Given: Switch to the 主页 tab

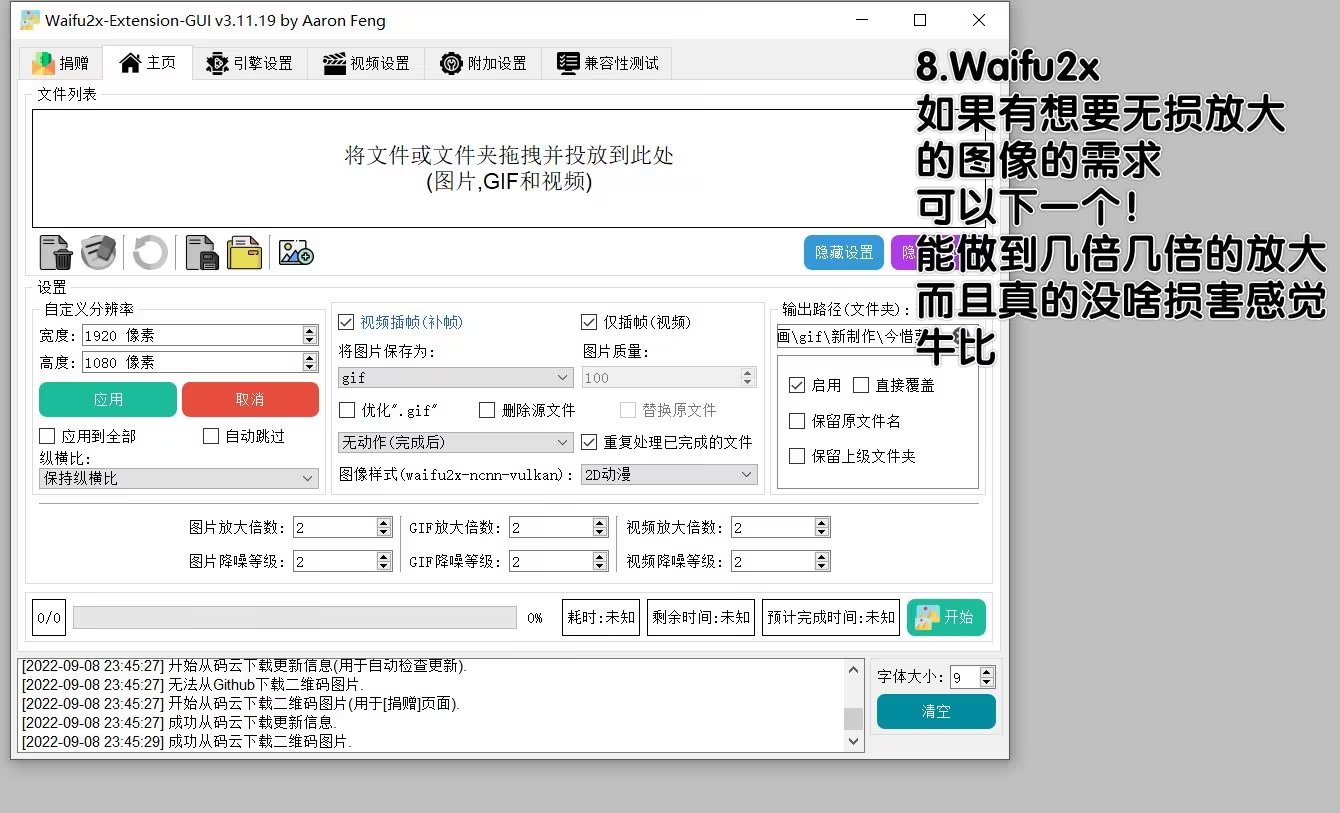Looking at the screenshot, I should pos(148,62).
